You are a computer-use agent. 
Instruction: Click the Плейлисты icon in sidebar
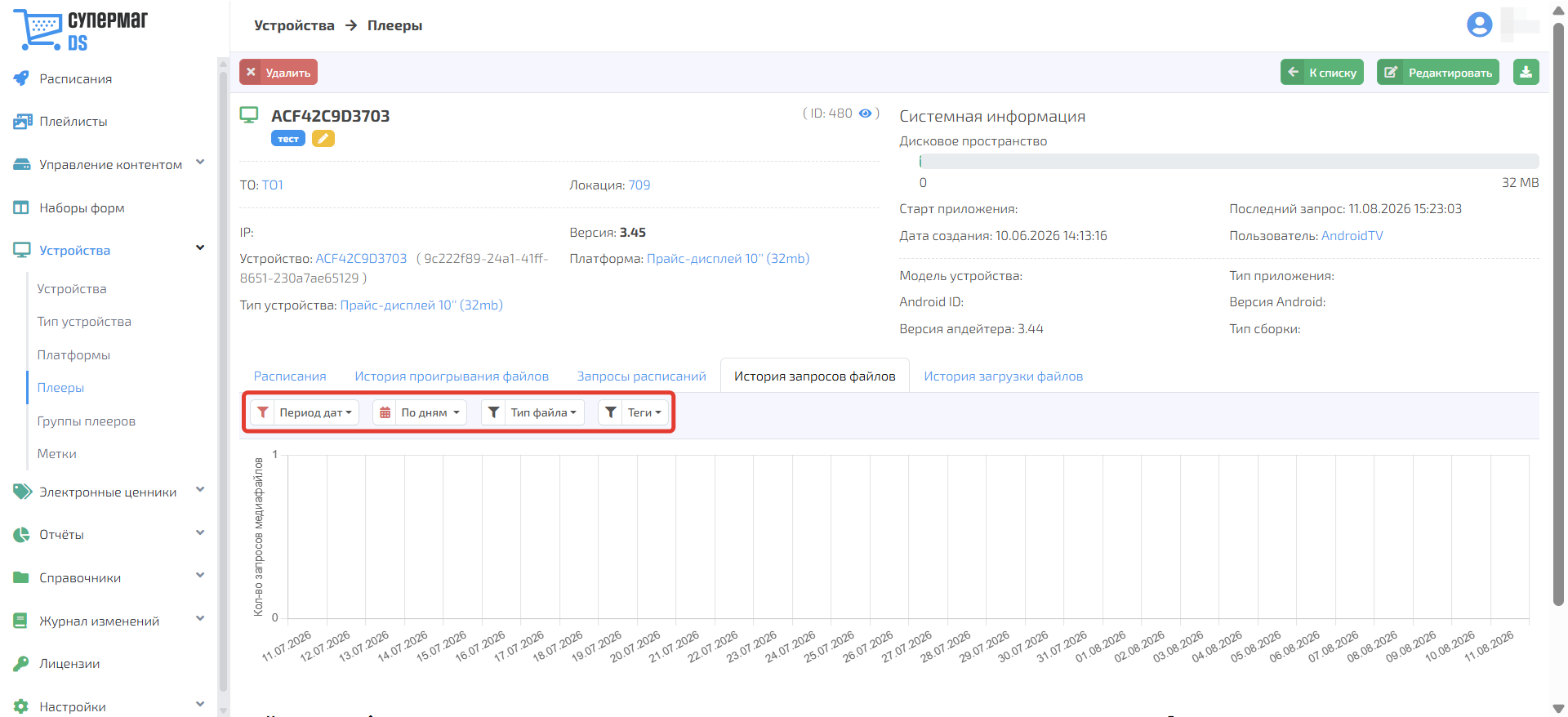tap(22, 122)
